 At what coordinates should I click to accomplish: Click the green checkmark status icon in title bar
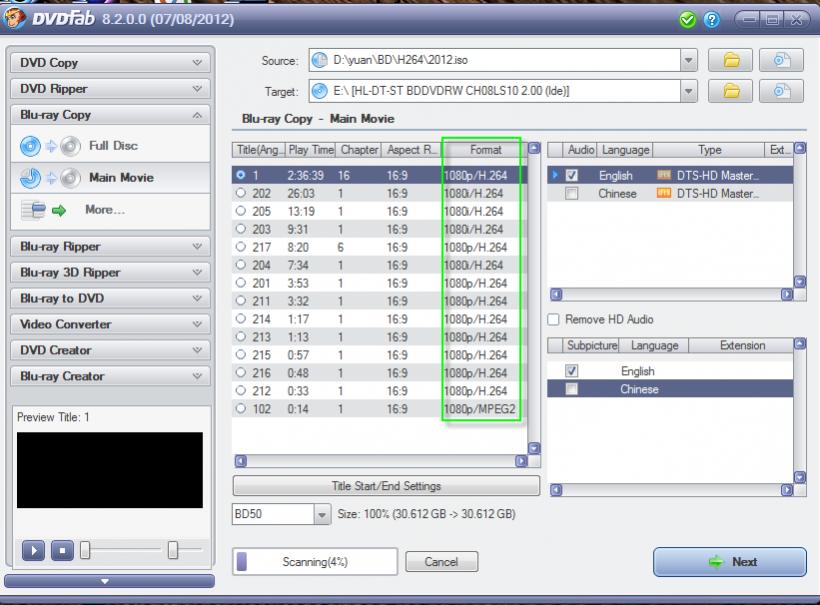click(687, 20)
